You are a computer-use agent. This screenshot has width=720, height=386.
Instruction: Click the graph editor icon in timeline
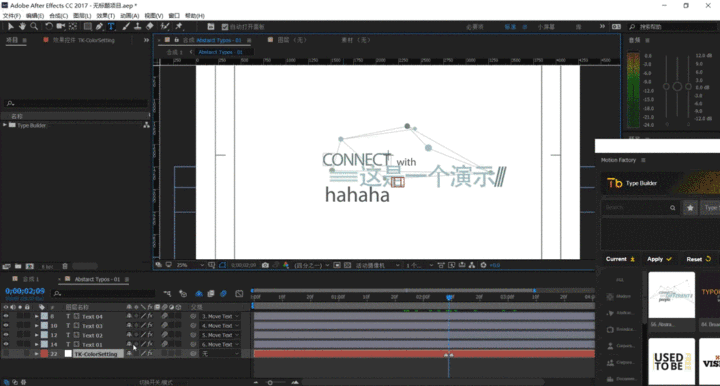239,293
